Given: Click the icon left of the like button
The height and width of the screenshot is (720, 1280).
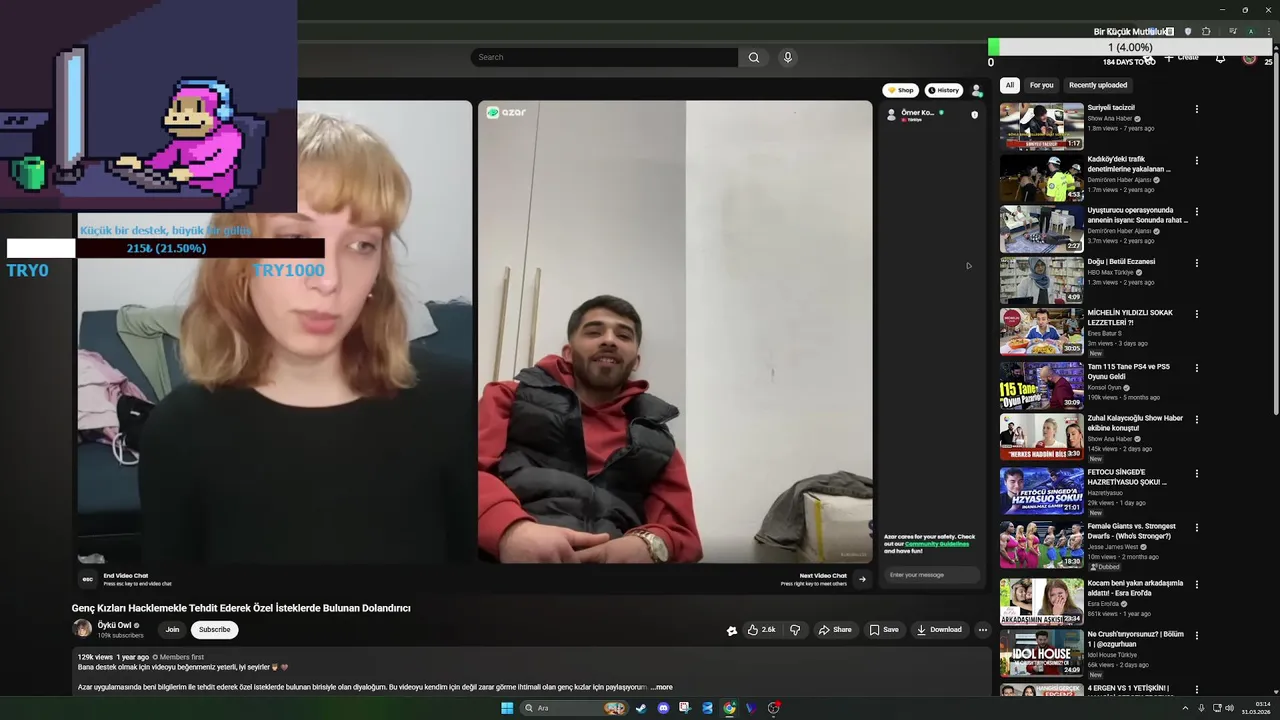Looking at the screenshot, I should [731, 630].
